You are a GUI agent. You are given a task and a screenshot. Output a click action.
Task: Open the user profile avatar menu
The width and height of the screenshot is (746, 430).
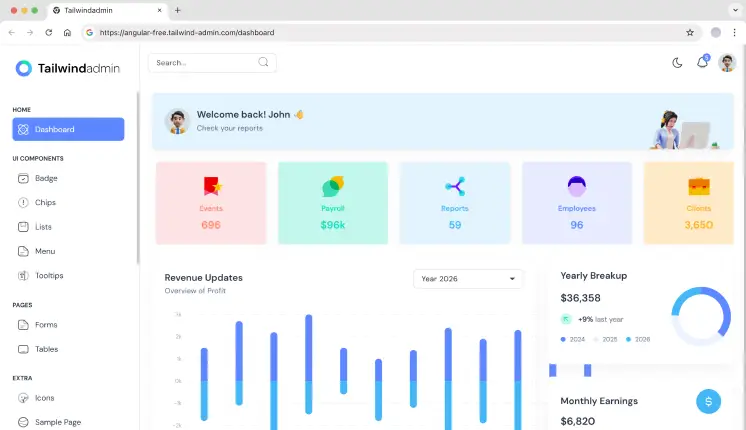(727, 62)
